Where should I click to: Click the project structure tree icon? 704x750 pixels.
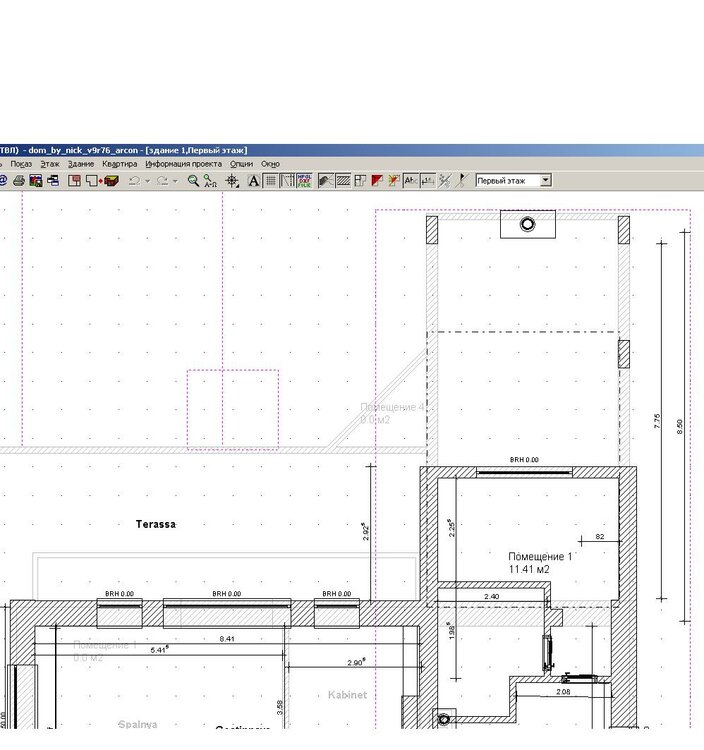pyautogui.click(x=53, y=181)
